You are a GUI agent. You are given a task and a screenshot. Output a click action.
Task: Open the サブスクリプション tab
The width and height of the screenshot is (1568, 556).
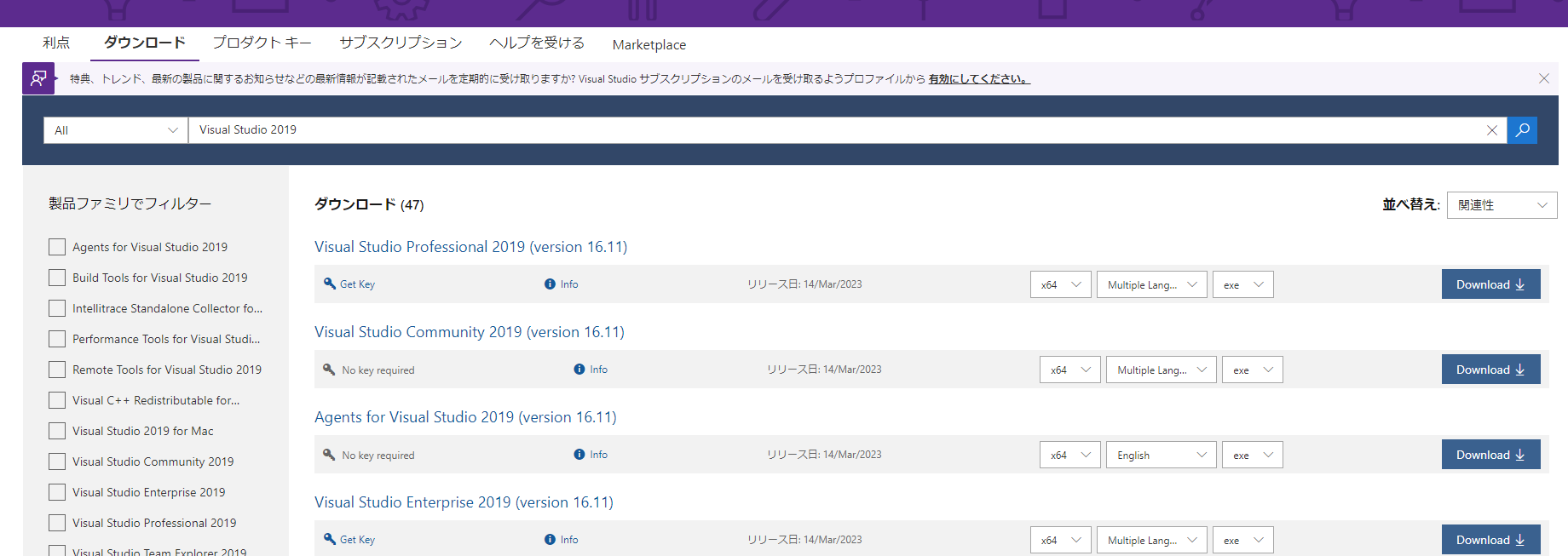click(x=401, y=43)
